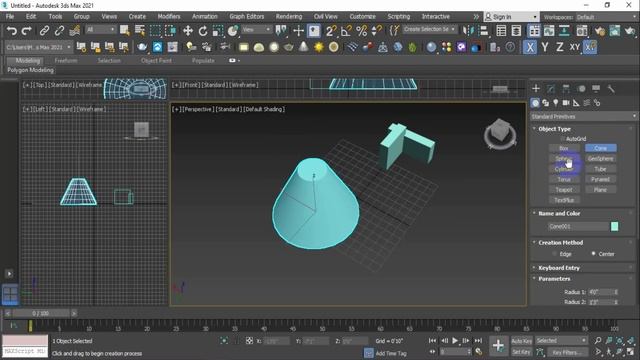The height and width of the screenshot is (360, 640).
Task: Click the Pyramid primitive button
Action: tap(600, 179)
